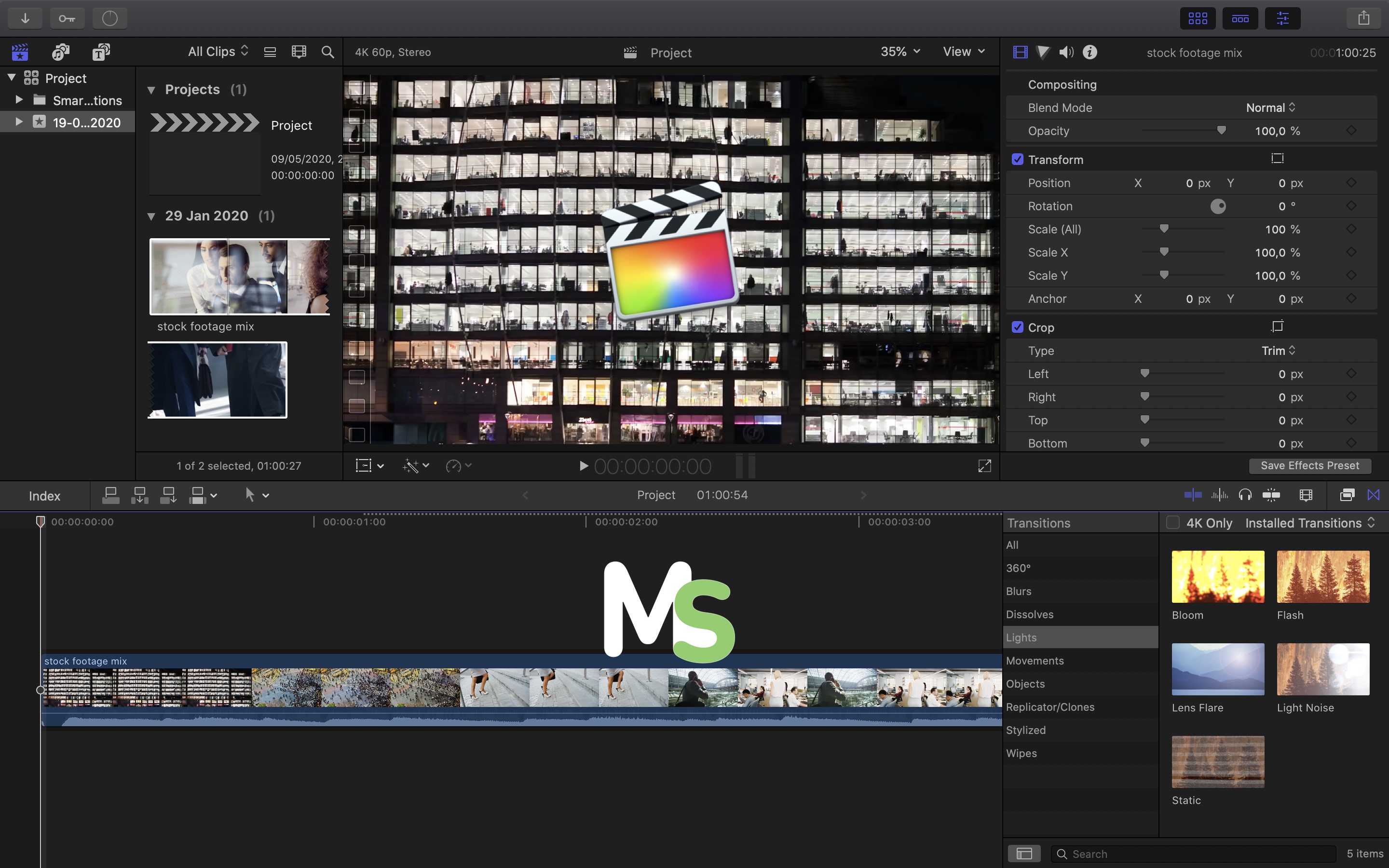
Task: Select the briefcase clip thumbnail
Action: click(218, 380)
